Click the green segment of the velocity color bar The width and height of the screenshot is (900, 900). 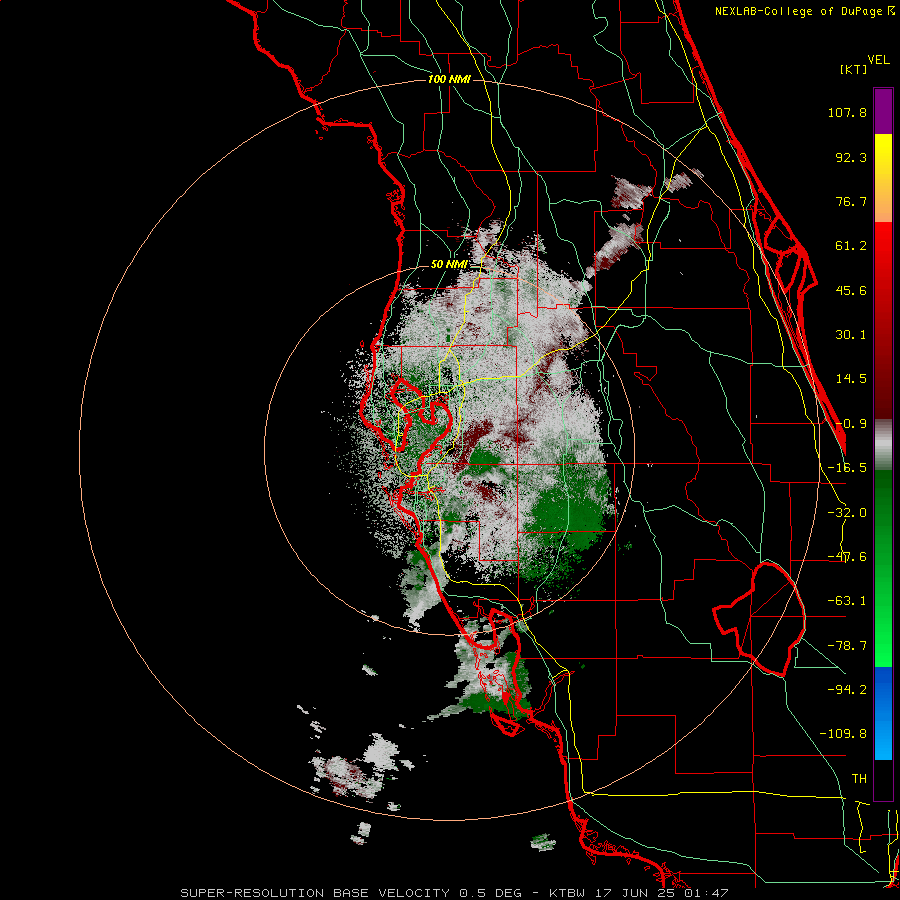click(883, 568)
